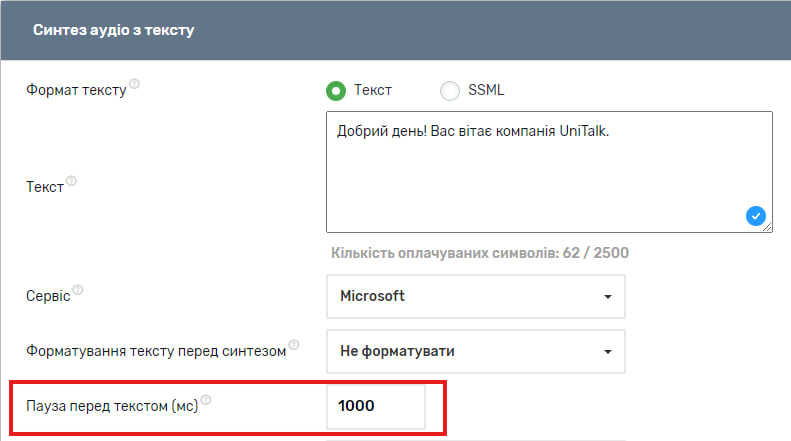Open the help tooltip icon beside Сервіс
The width and height of the screenshot is (791, 441).
click(x=78, y=291)
